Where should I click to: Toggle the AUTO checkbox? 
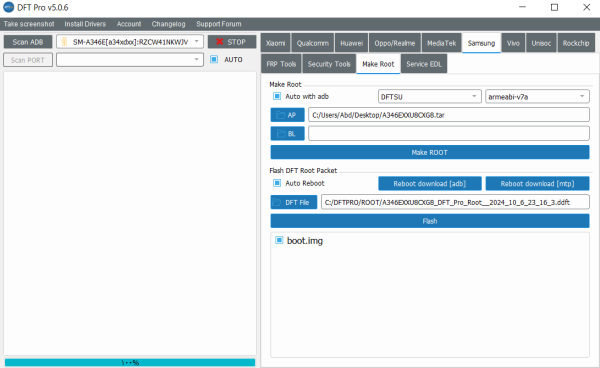(x=214, y=59)
